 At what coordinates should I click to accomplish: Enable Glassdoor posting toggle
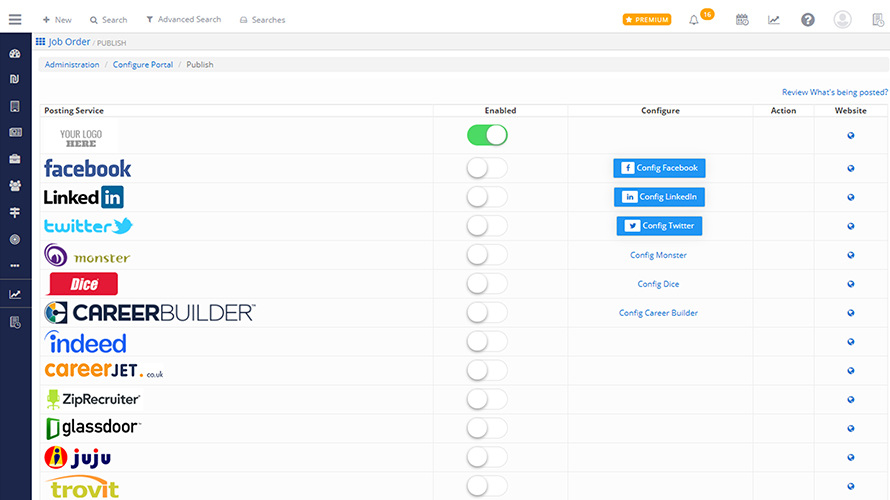pos(487,428)
